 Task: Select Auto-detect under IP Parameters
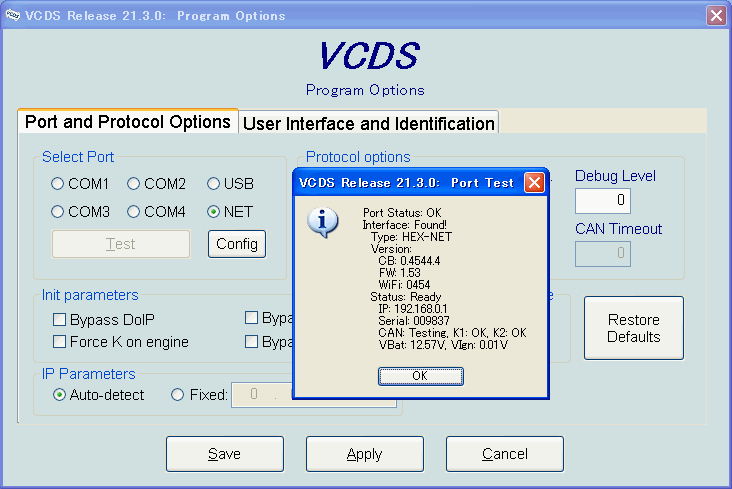click(x=59, y=395)
